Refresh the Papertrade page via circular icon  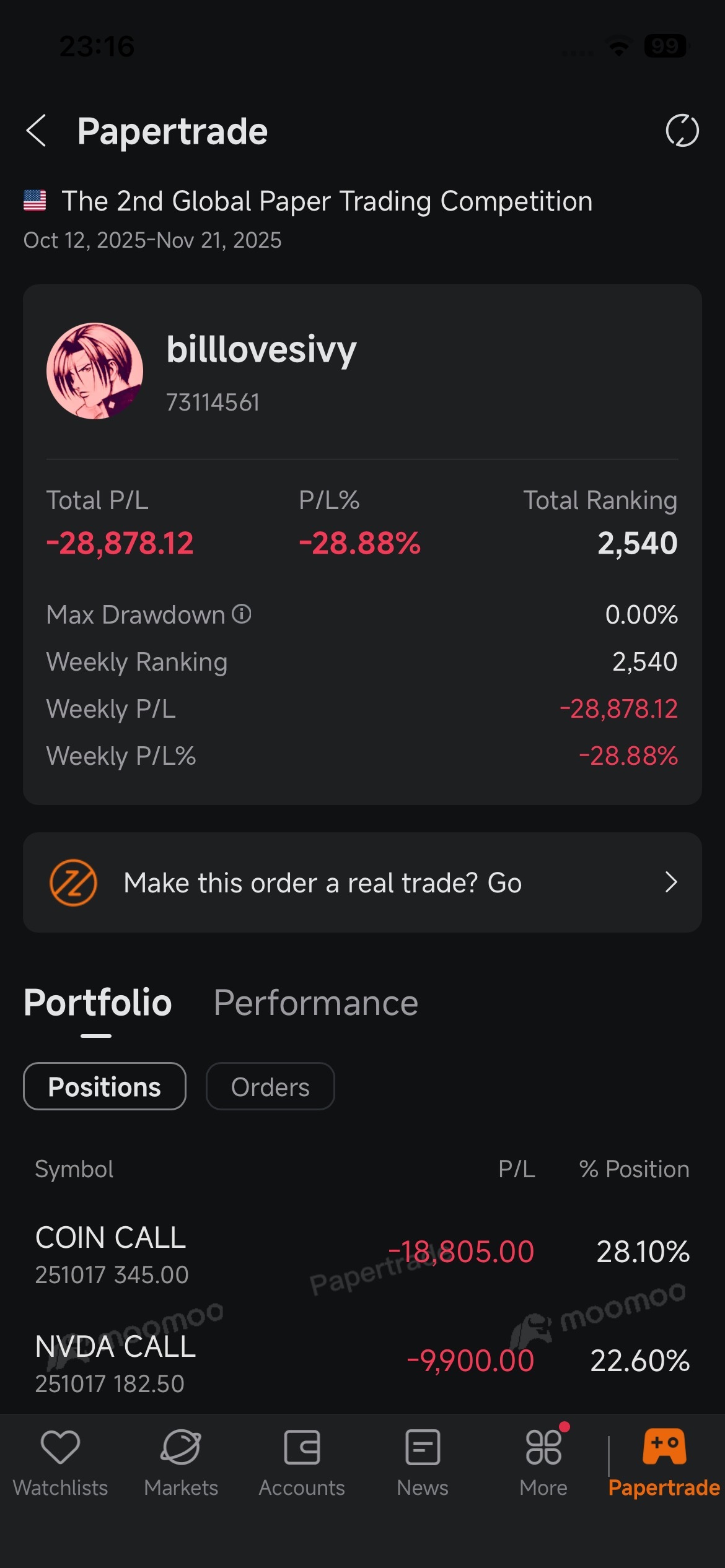(x=682, y=131)
